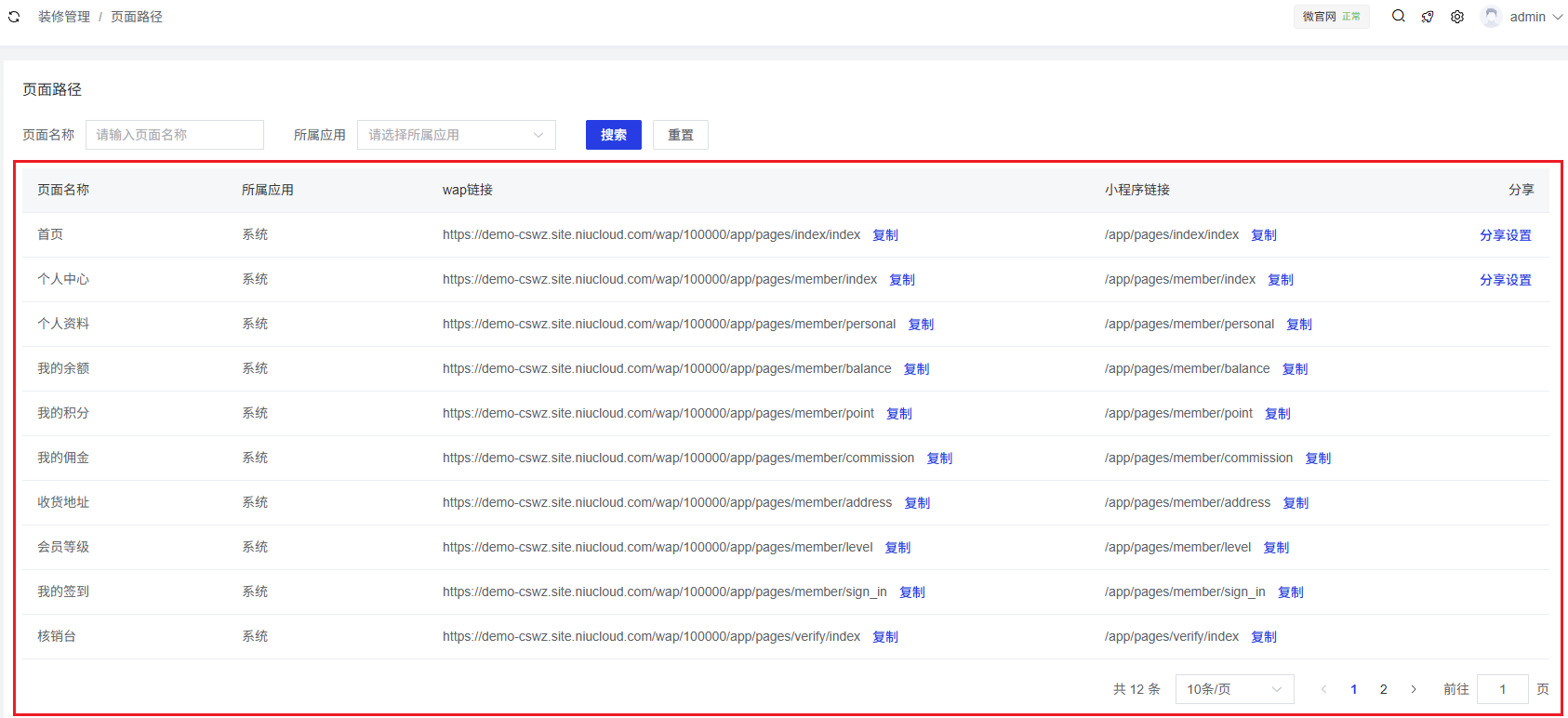
Task: Click the admin user avatar
Action: [1491, 17]
